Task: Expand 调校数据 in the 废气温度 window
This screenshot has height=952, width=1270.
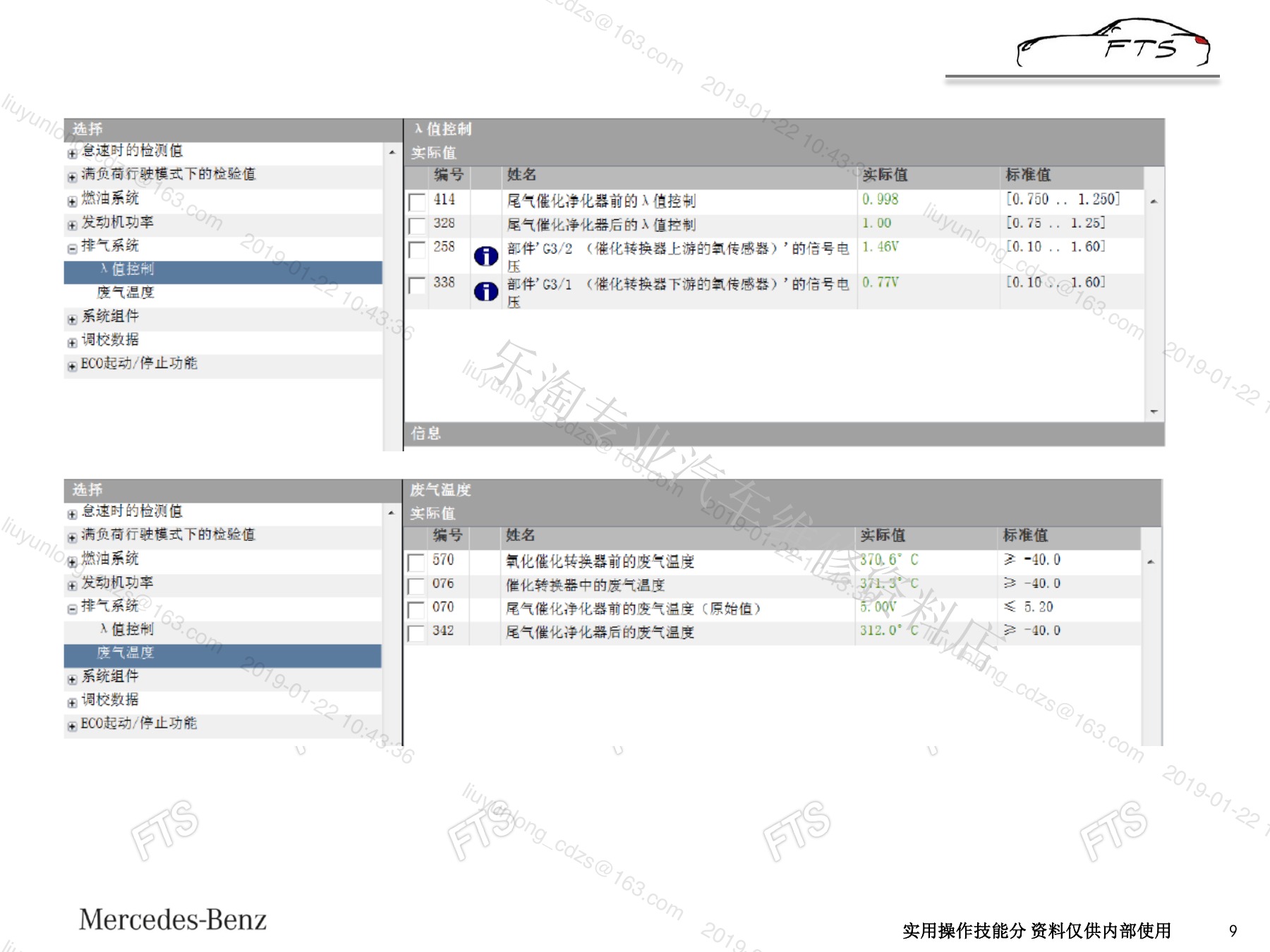Action: click(x=72, y=702)
